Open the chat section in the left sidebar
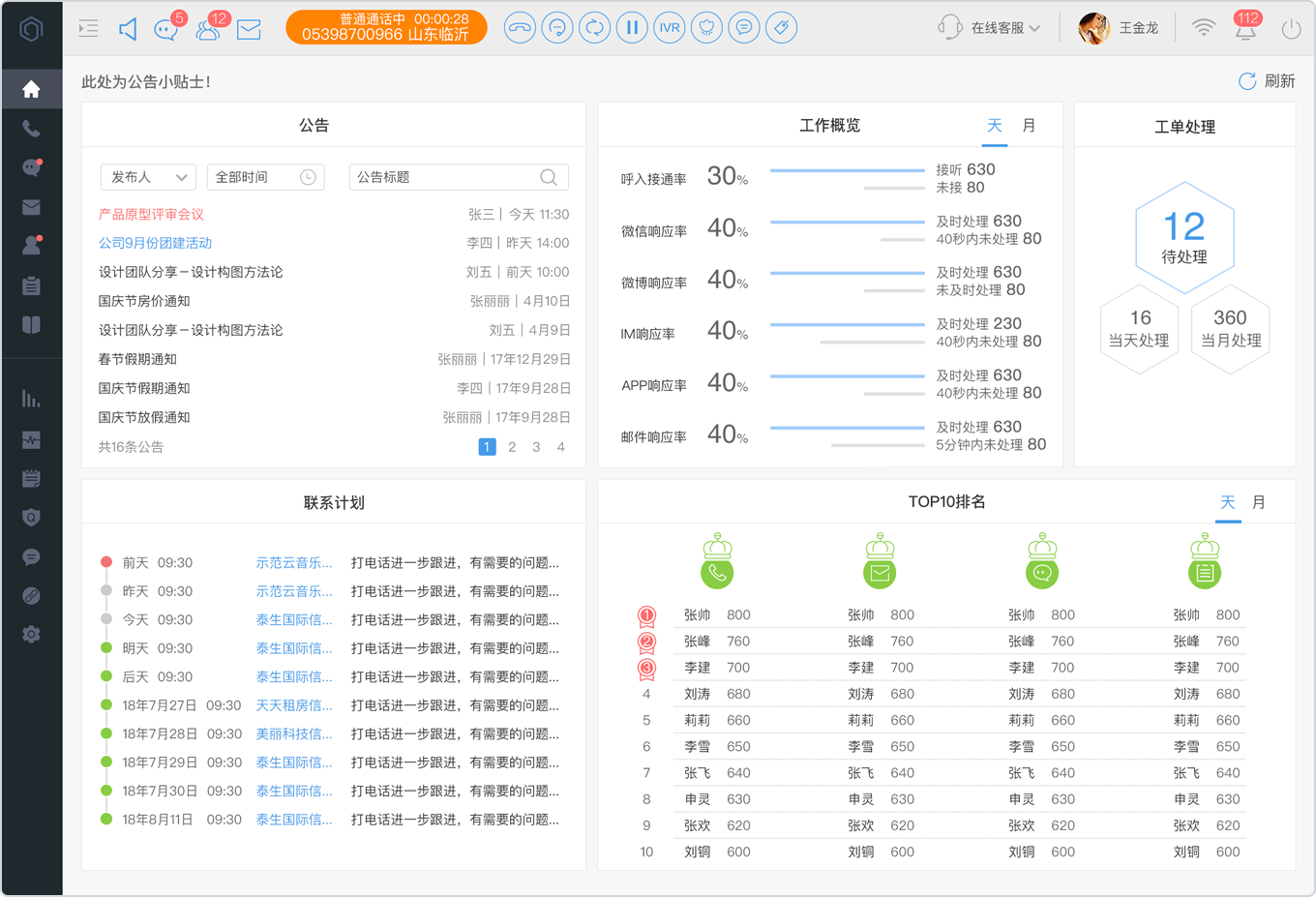The width and height of the screenshot is (1316, 897). [x=32, y=167]
